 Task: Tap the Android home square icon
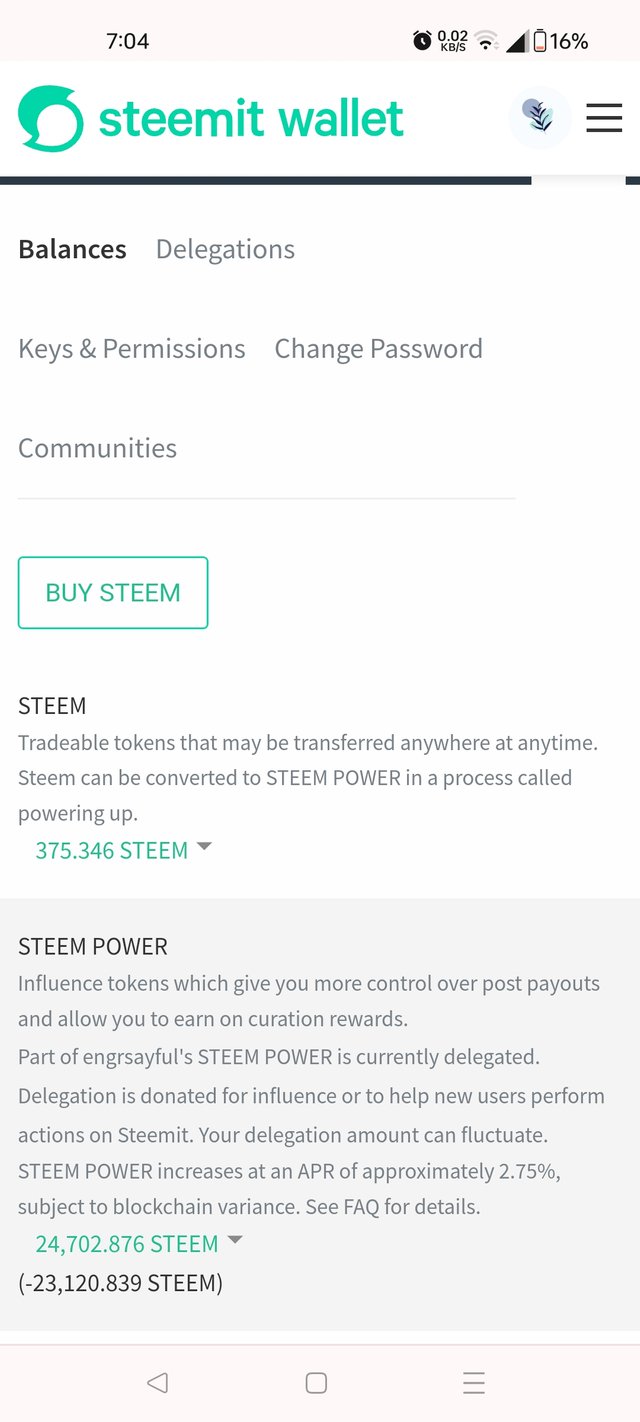(x=316, y=1383)
